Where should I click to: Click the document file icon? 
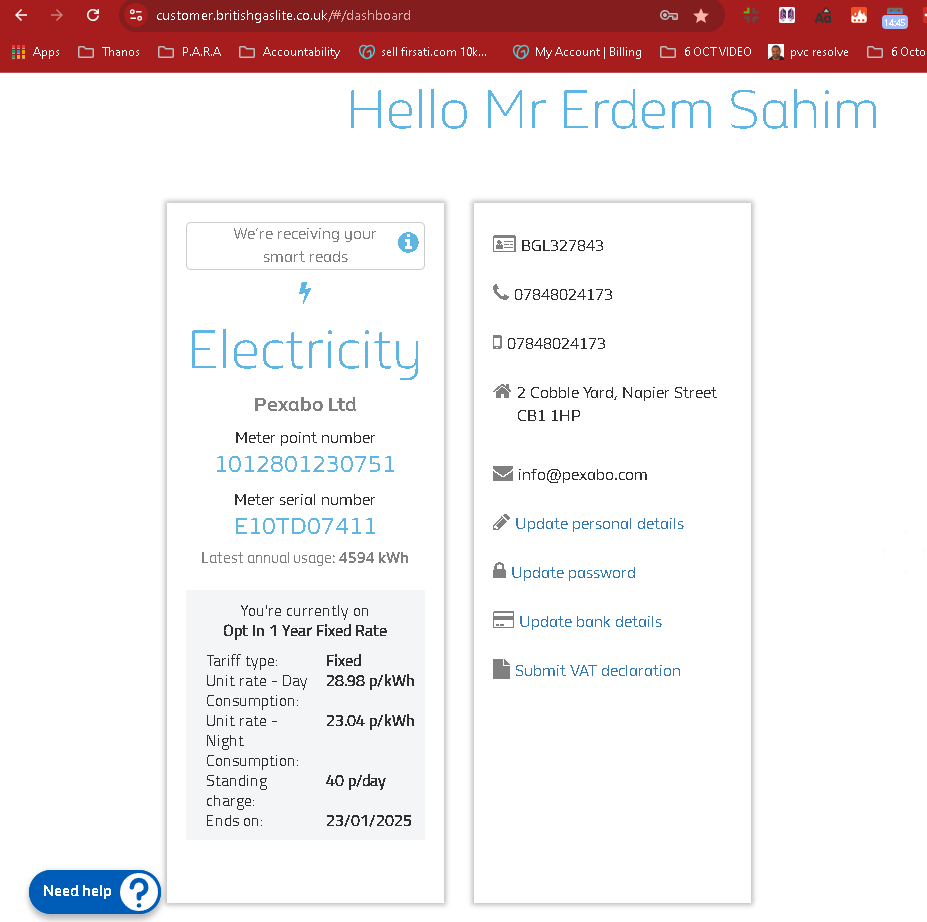[501, 669]
